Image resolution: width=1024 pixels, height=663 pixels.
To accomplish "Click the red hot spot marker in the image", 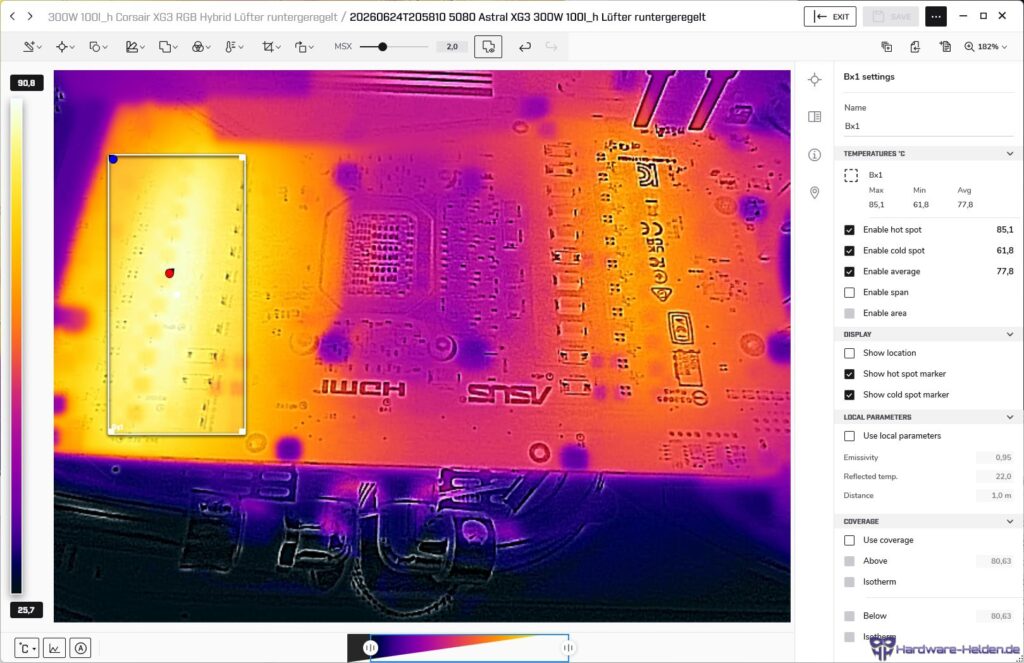I will click(170, 273).
